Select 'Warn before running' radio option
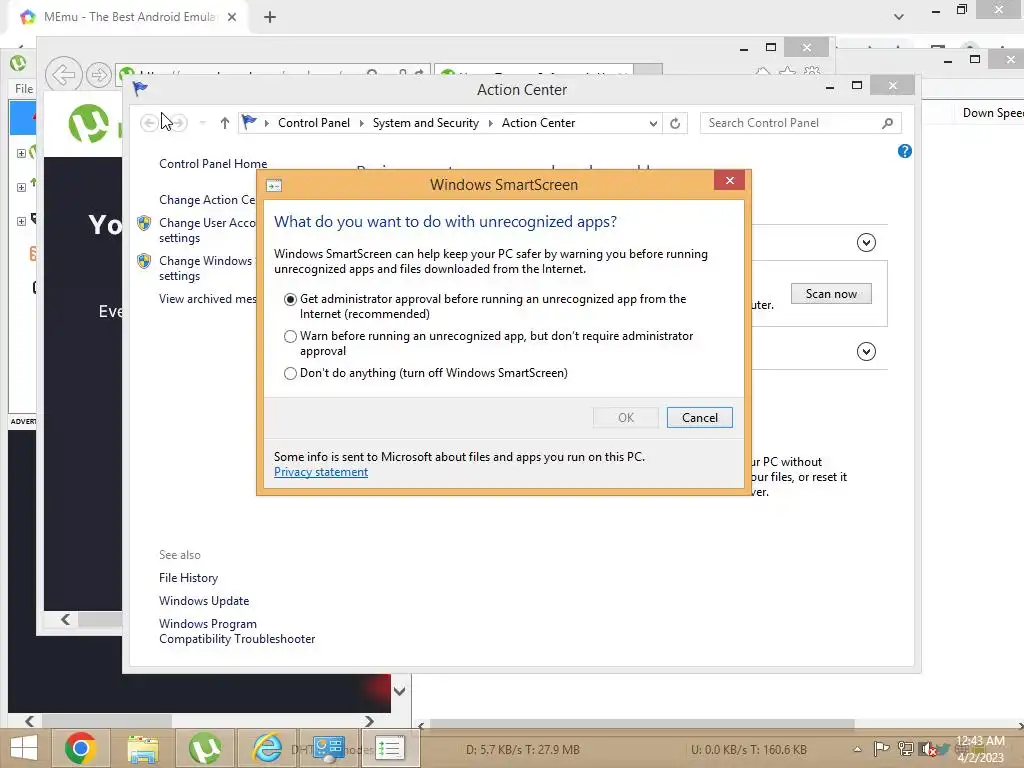Image resolution: width=1024 pixels, height=768 pixels. tap(291, 336)
